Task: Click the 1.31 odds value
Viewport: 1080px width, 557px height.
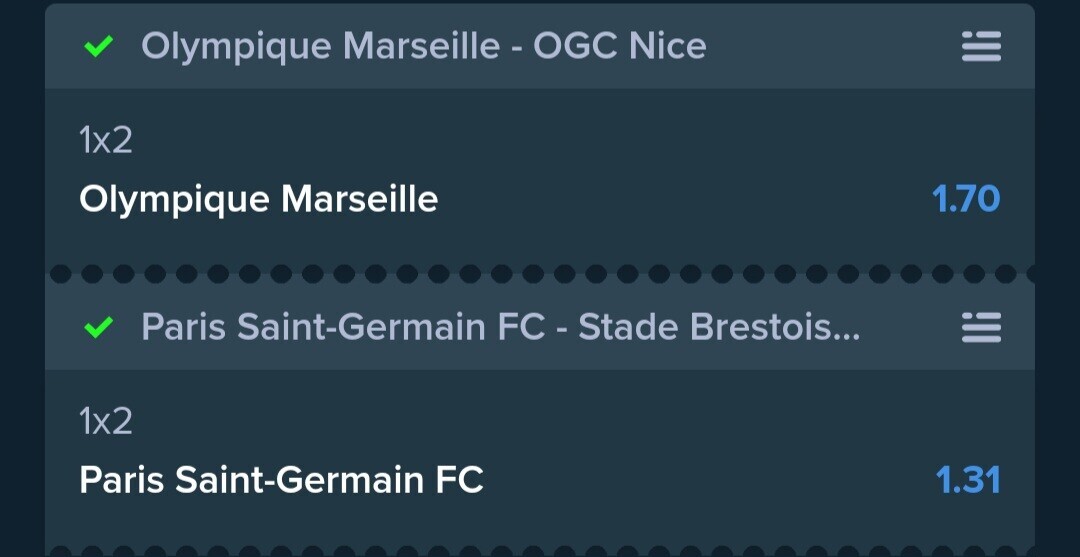Action: 968,480
